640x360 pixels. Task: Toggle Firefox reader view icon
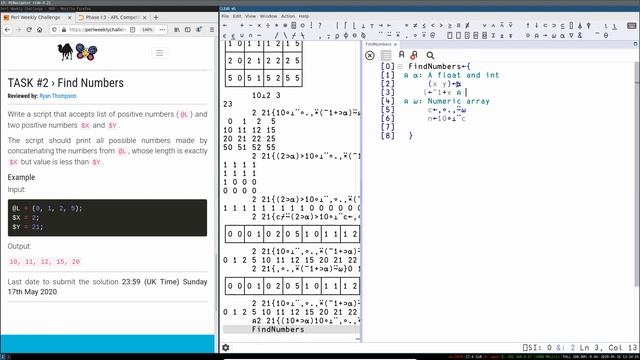(132, 30)
